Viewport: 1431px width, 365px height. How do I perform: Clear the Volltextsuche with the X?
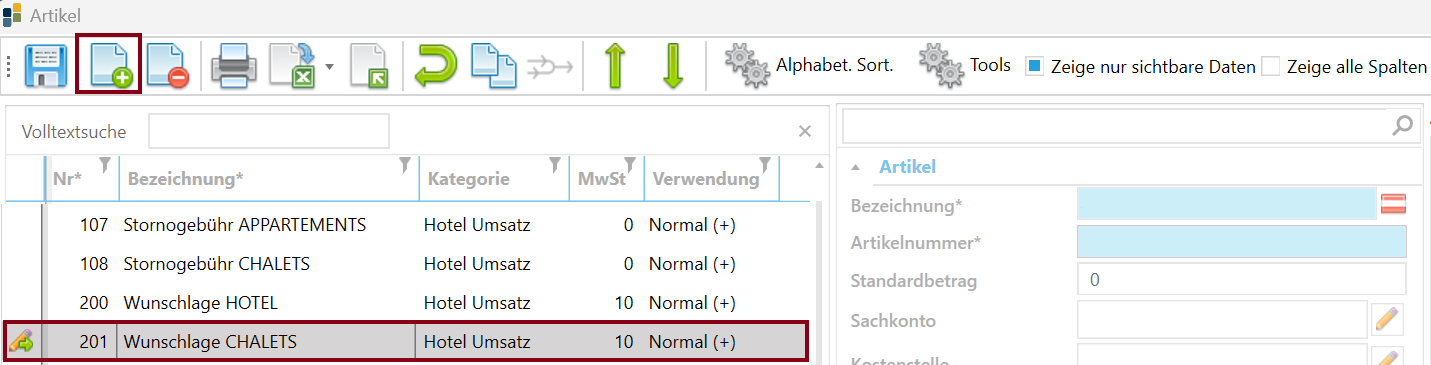point(804,131)
